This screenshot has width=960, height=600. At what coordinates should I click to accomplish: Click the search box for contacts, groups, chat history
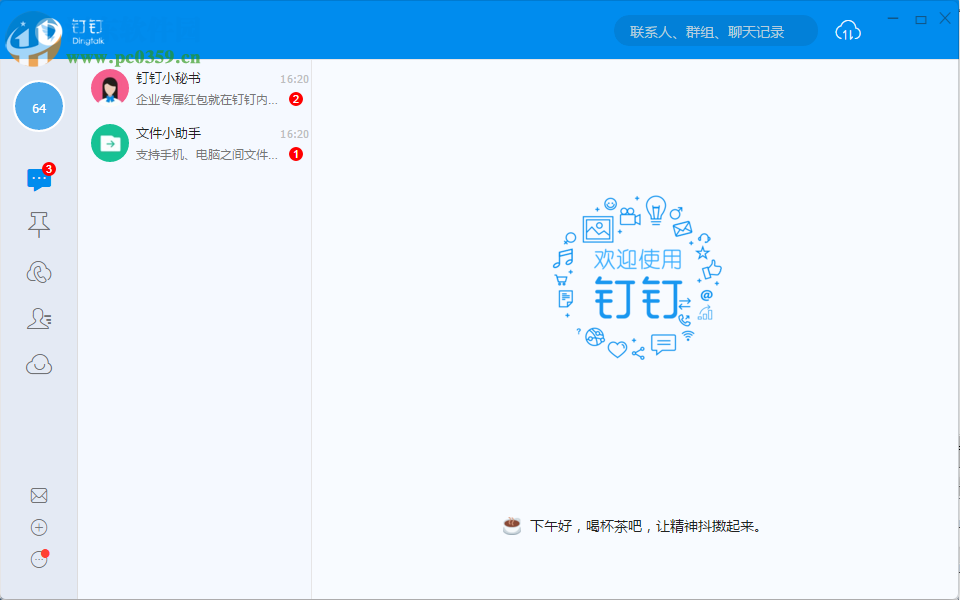pyautogui.click(x=716, y=31)
